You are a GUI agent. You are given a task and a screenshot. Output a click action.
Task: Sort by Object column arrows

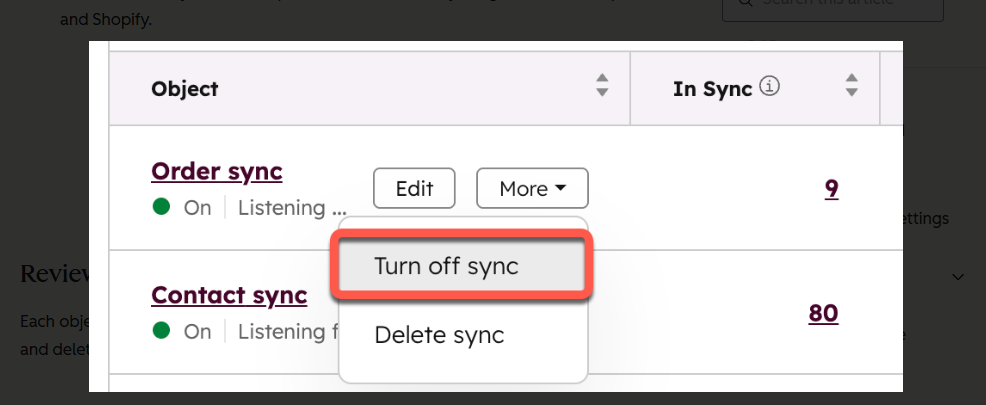pyautogui.click(x=602, y=86)
